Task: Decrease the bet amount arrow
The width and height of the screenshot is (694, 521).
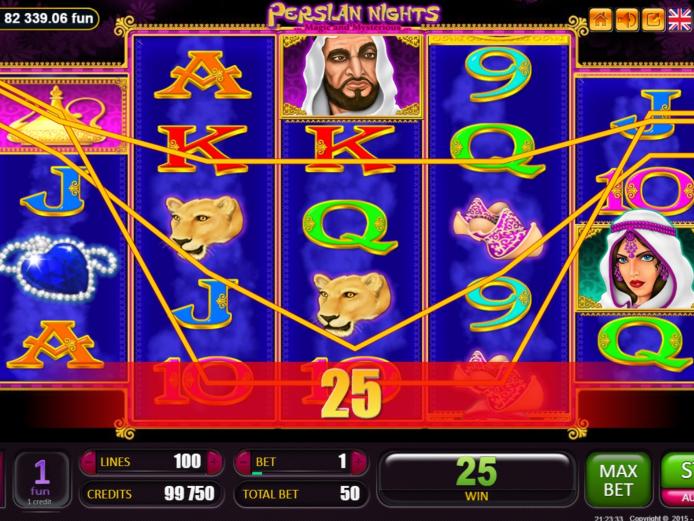Action: (243, 463)
